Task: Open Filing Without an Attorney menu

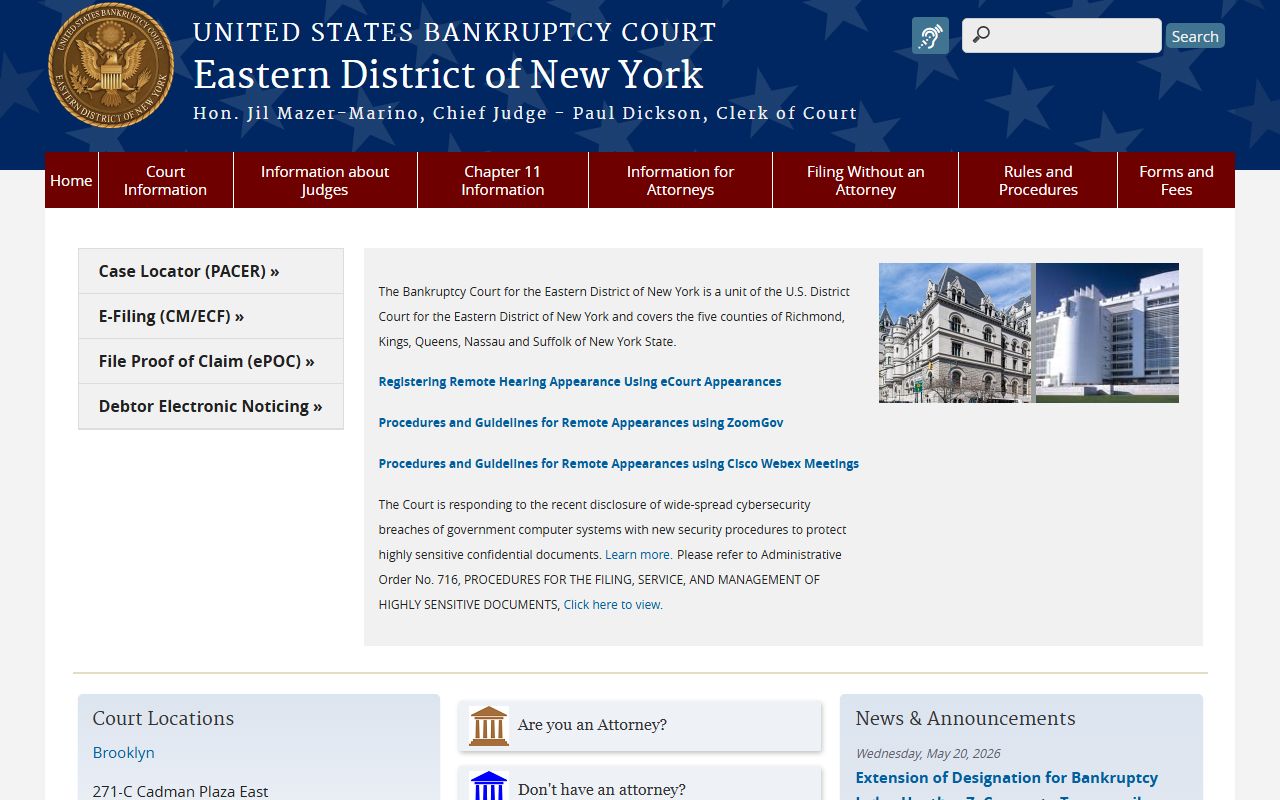Action: [865, 180]
